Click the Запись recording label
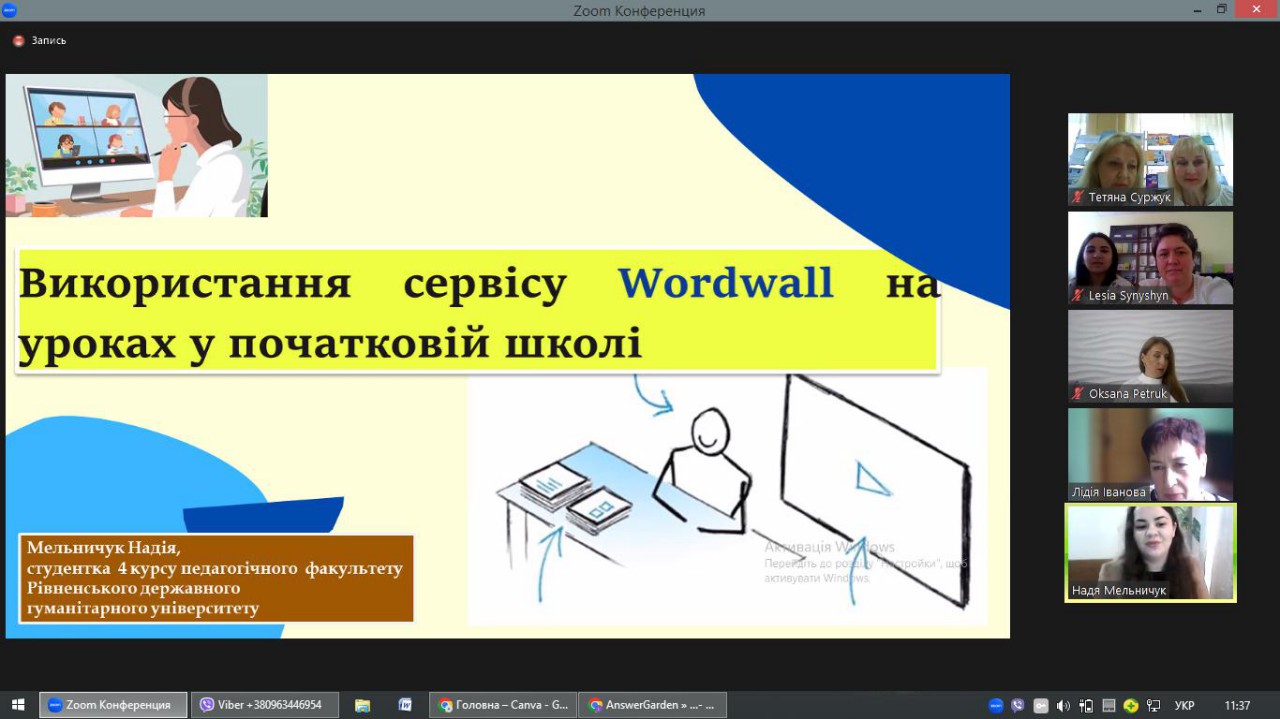 (x=49, y=41)
